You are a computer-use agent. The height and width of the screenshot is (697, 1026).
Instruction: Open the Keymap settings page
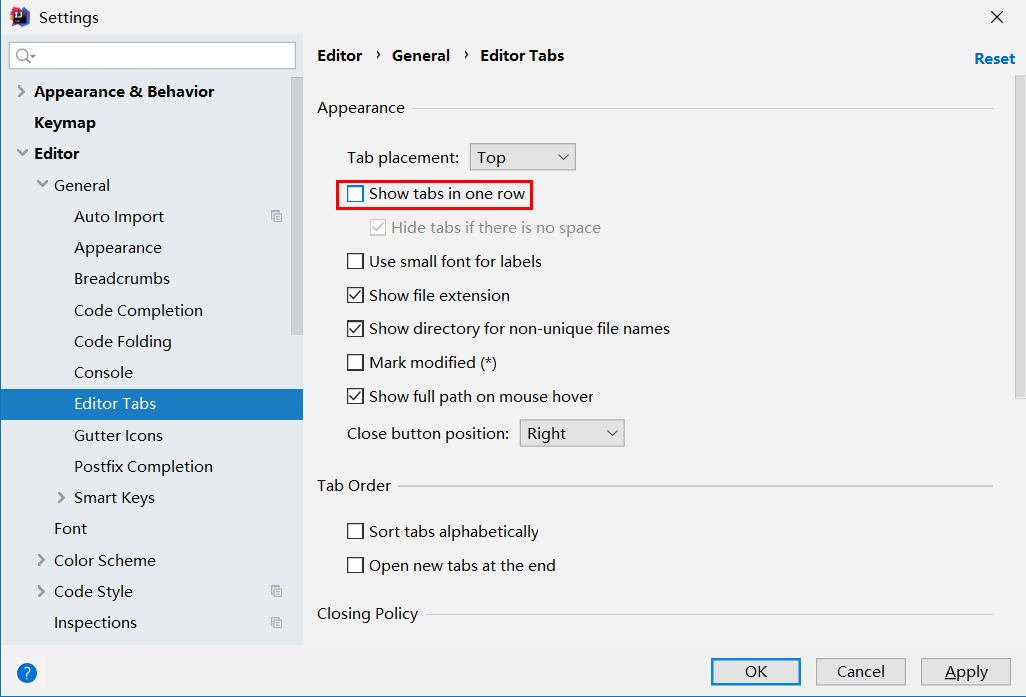click(x=65, y=123)
